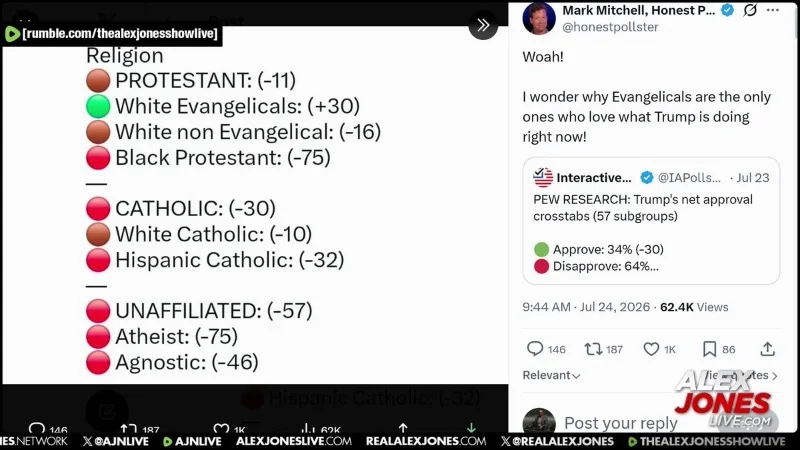This screenshot has height=450, width=800.
Task: Open the three-dot more options menu
Action: coord(772,10)
